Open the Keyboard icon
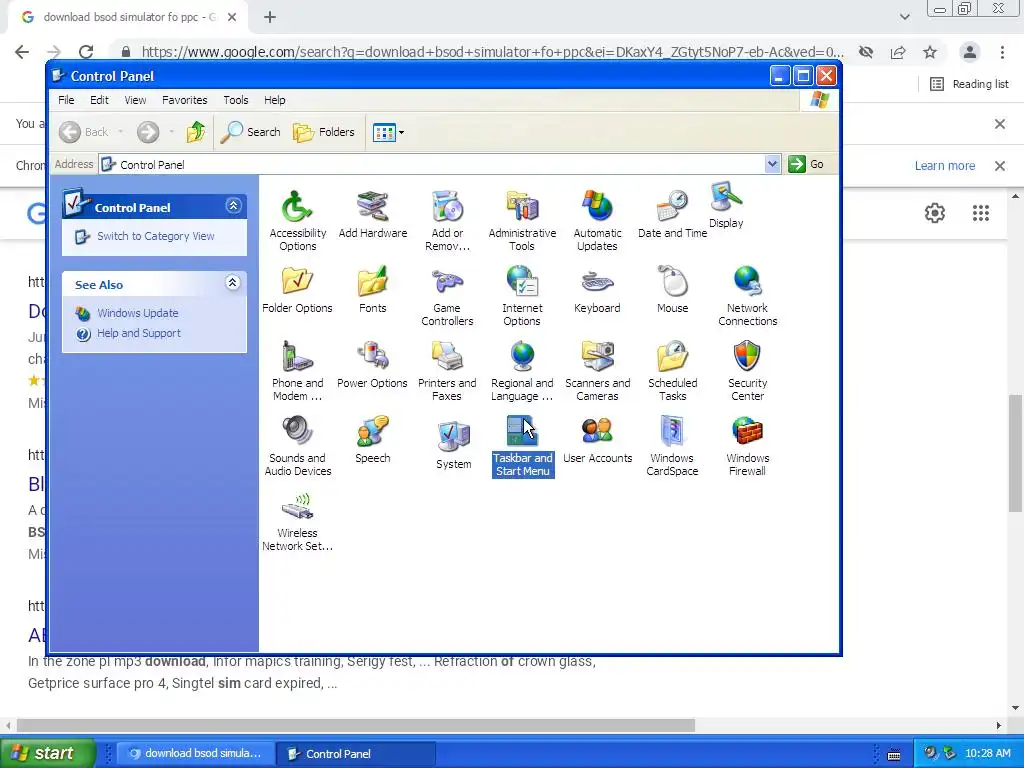 [x=597, y=290]
